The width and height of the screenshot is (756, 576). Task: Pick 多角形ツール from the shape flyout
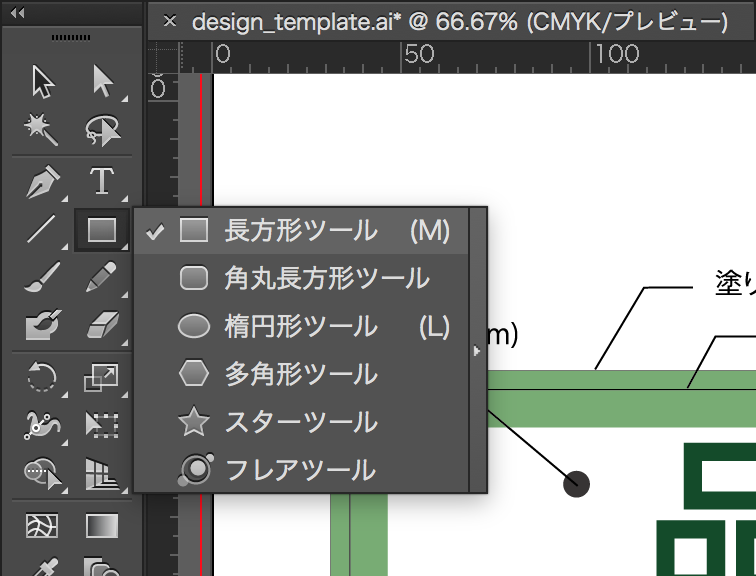click(x=300, y=374)
